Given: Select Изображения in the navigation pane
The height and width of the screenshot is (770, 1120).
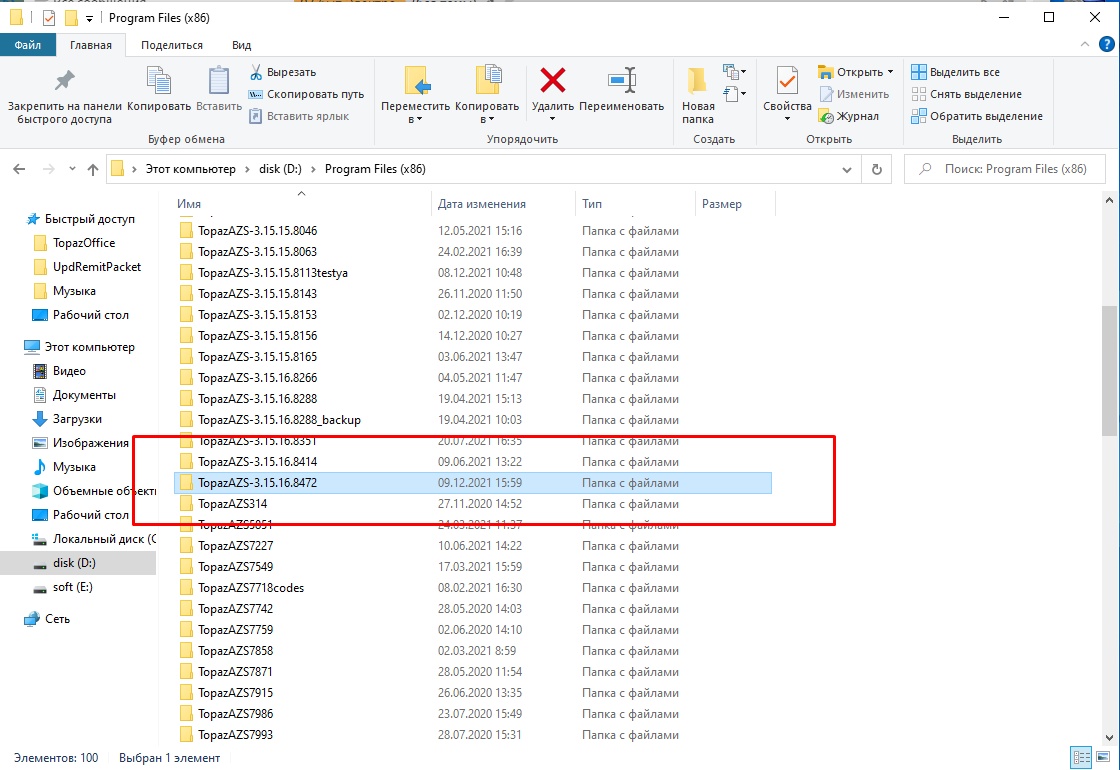Looking at the screenshot, I should 90,443.
